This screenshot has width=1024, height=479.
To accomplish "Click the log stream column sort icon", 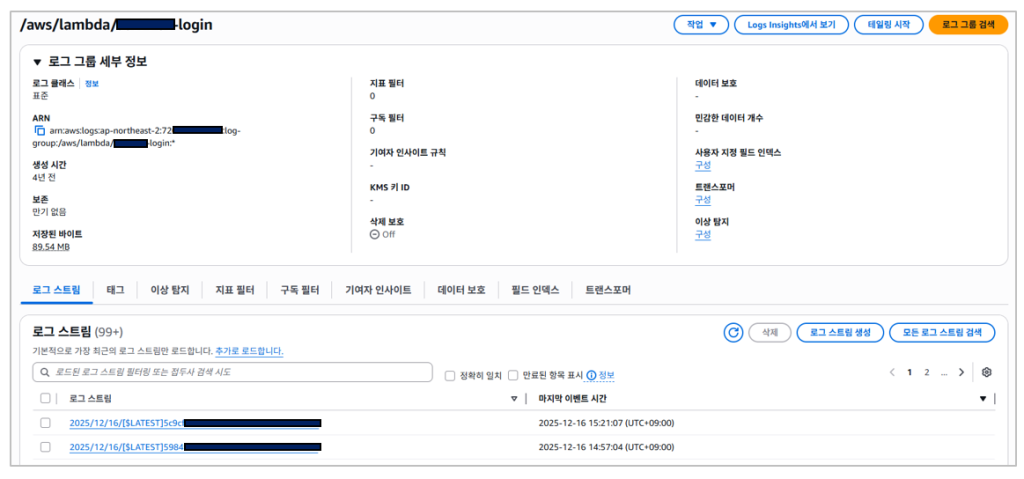I will point(514,398).
